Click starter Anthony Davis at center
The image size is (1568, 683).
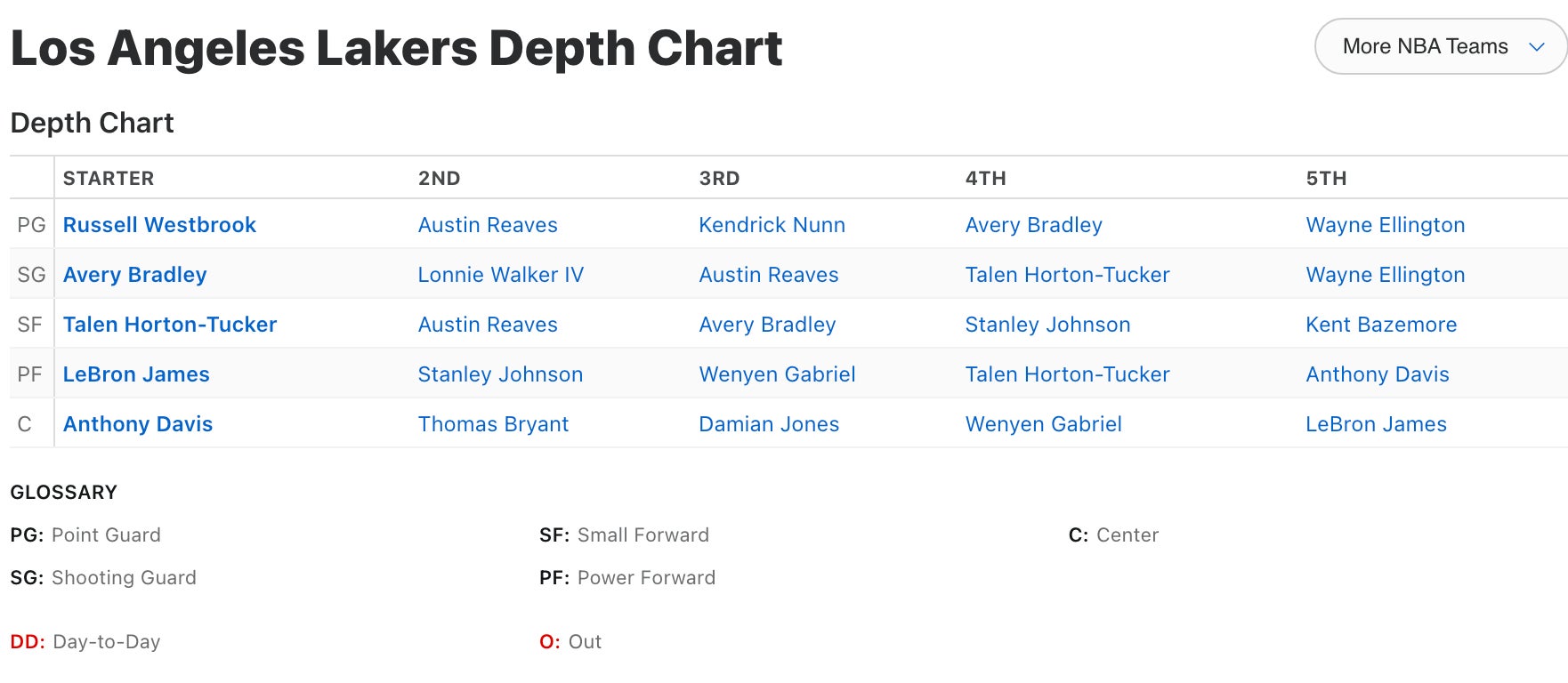(x=138, y=424)
